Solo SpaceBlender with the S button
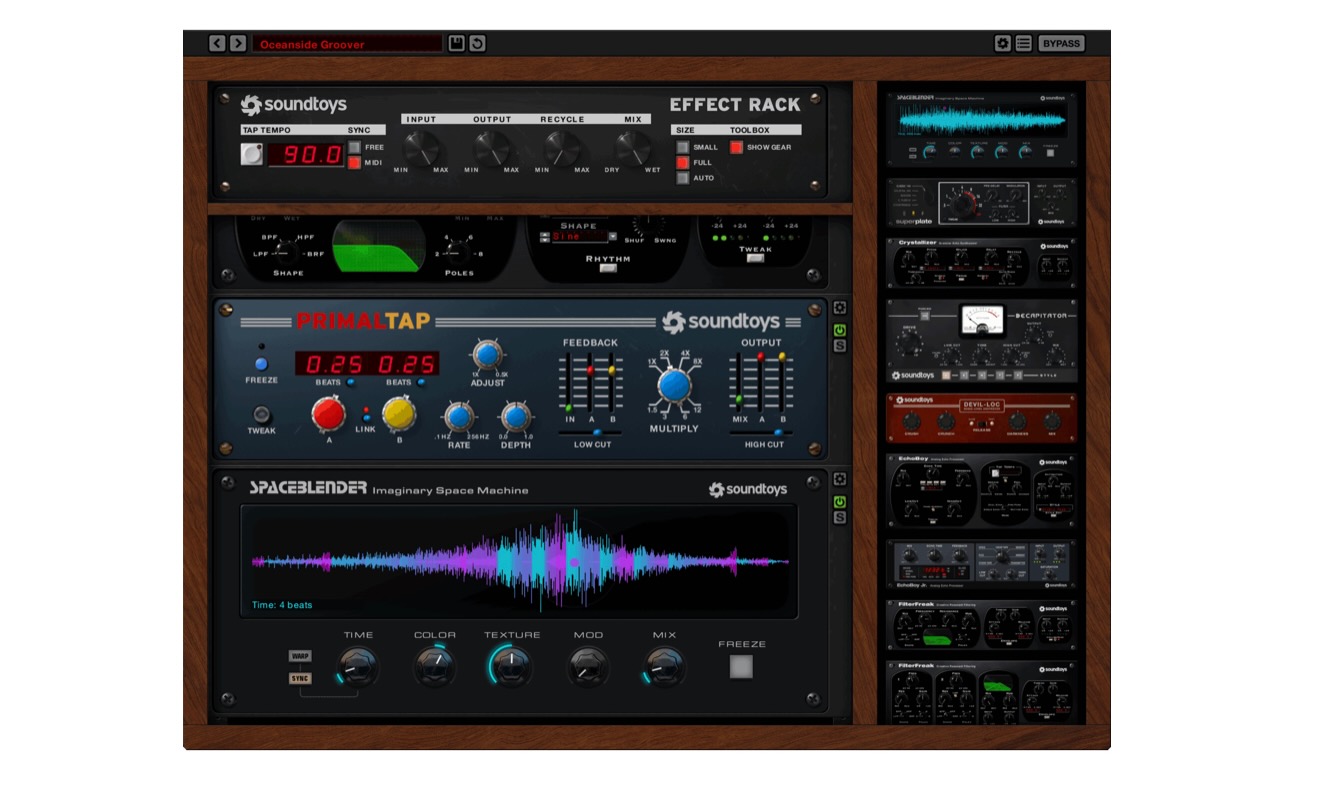This screenshot has height=790, width=1317. point(840,517)
